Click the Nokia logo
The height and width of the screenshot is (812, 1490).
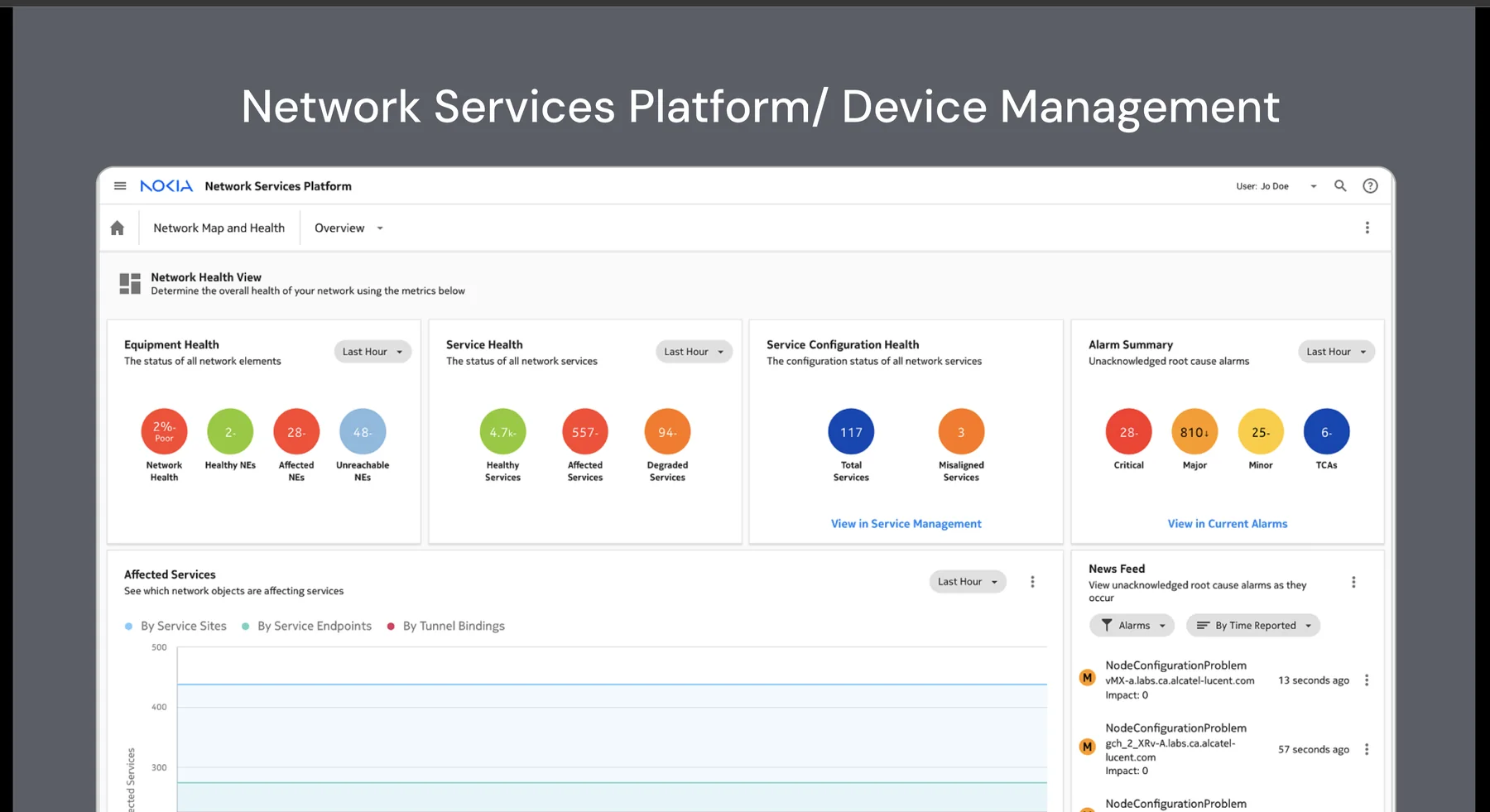point(166,186)
